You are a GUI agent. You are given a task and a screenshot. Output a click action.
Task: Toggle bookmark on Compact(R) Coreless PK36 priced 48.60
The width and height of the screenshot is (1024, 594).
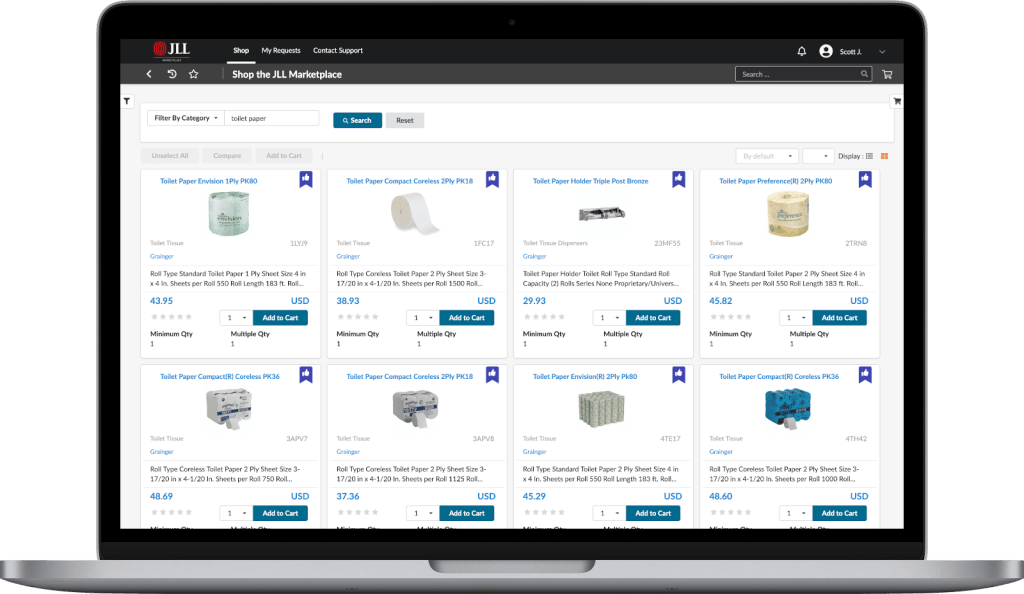coord(865,375)
